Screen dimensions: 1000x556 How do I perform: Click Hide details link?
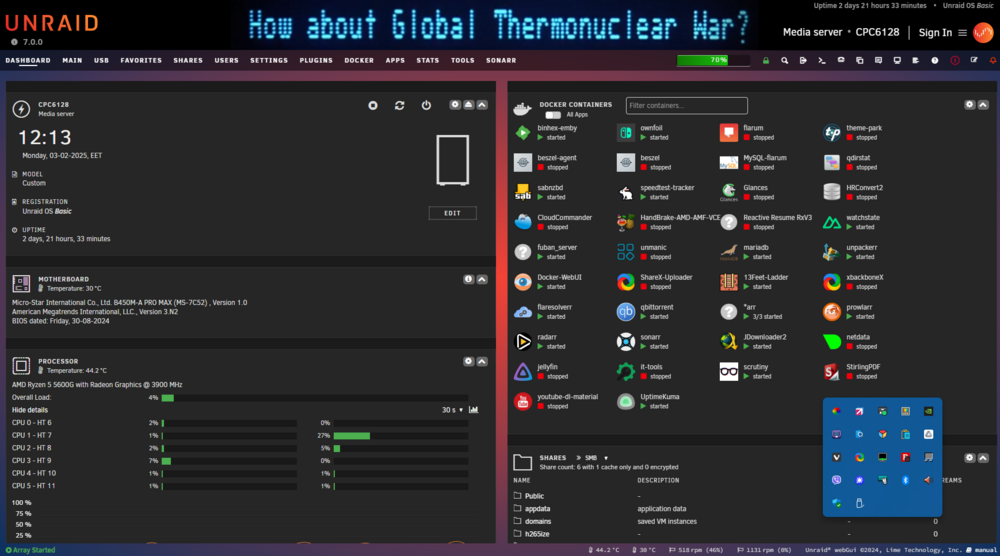[30, 410]
